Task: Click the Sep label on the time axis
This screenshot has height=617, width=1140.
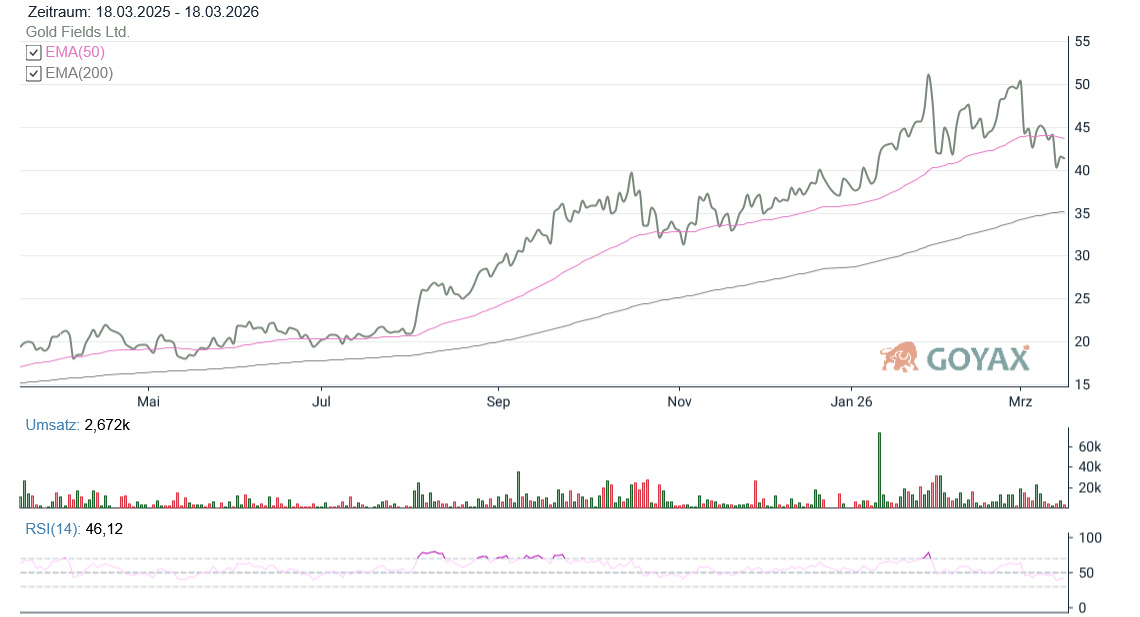Action: (498, 402)
